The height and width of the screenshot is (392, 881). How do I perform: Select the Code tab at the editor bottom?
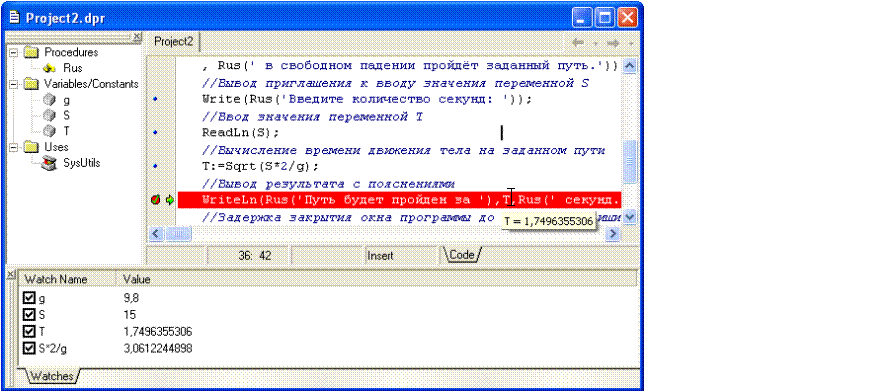tap(461, 255)
